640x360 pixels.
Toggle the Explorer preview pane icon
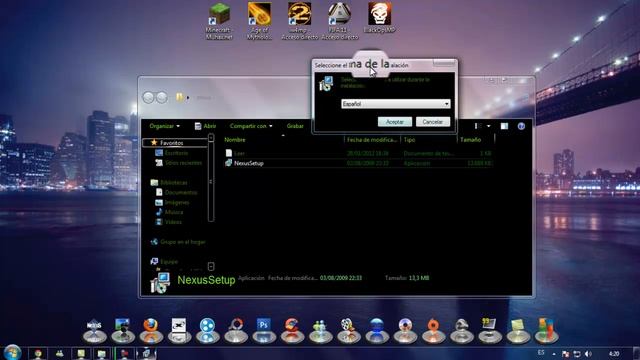point(504,126)
